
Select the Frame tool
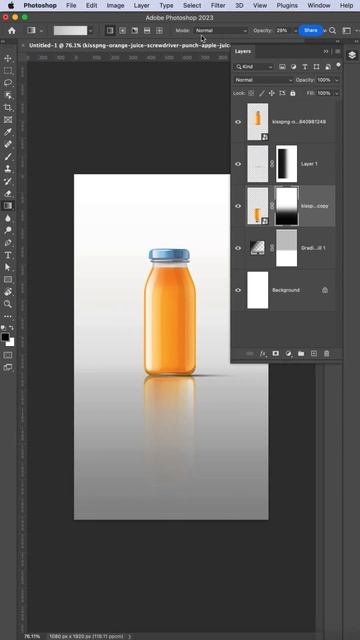(8, 120)
